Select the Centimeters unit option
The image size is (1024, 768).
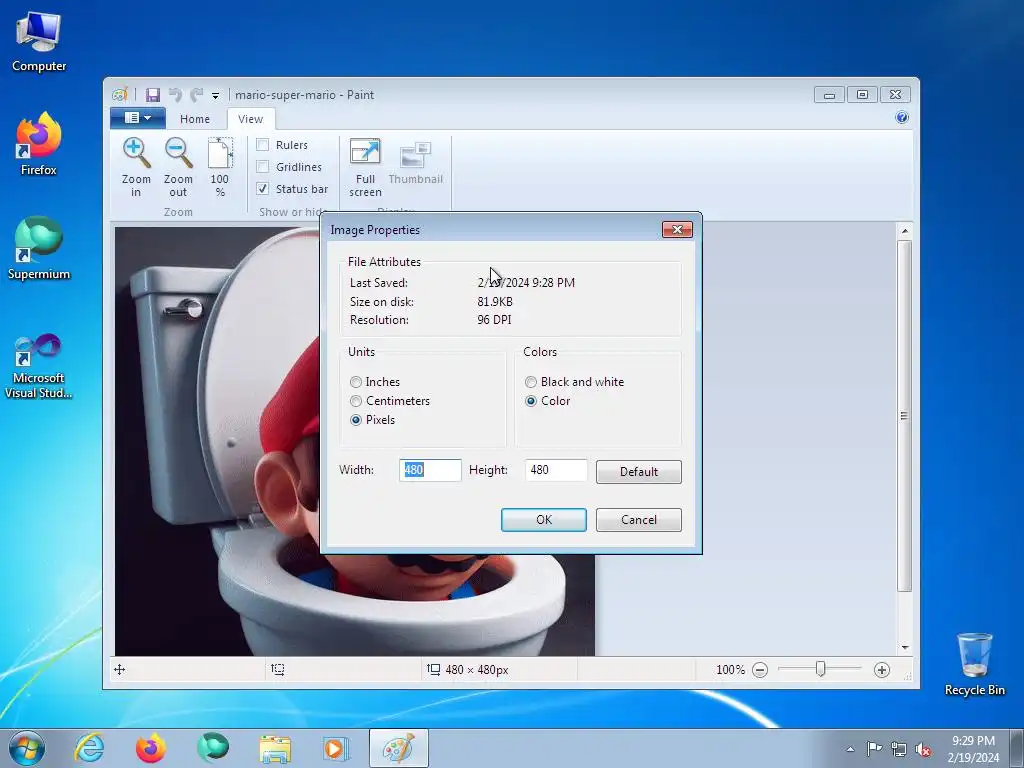pos(356,401)
